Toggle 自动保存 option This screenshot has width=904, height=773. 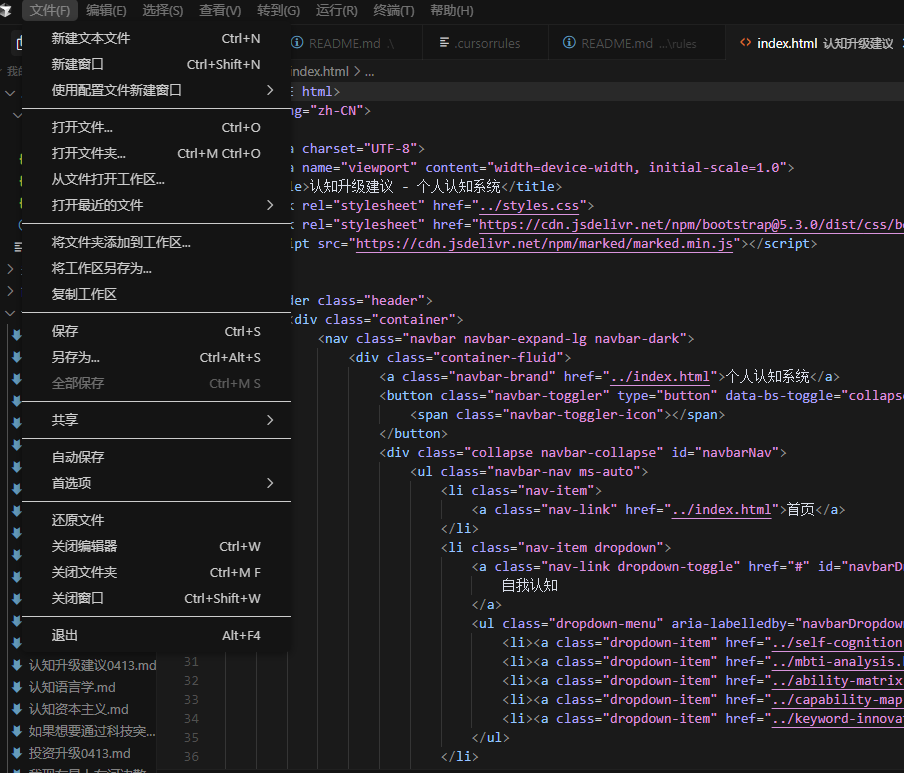click(x=156, y=457)
